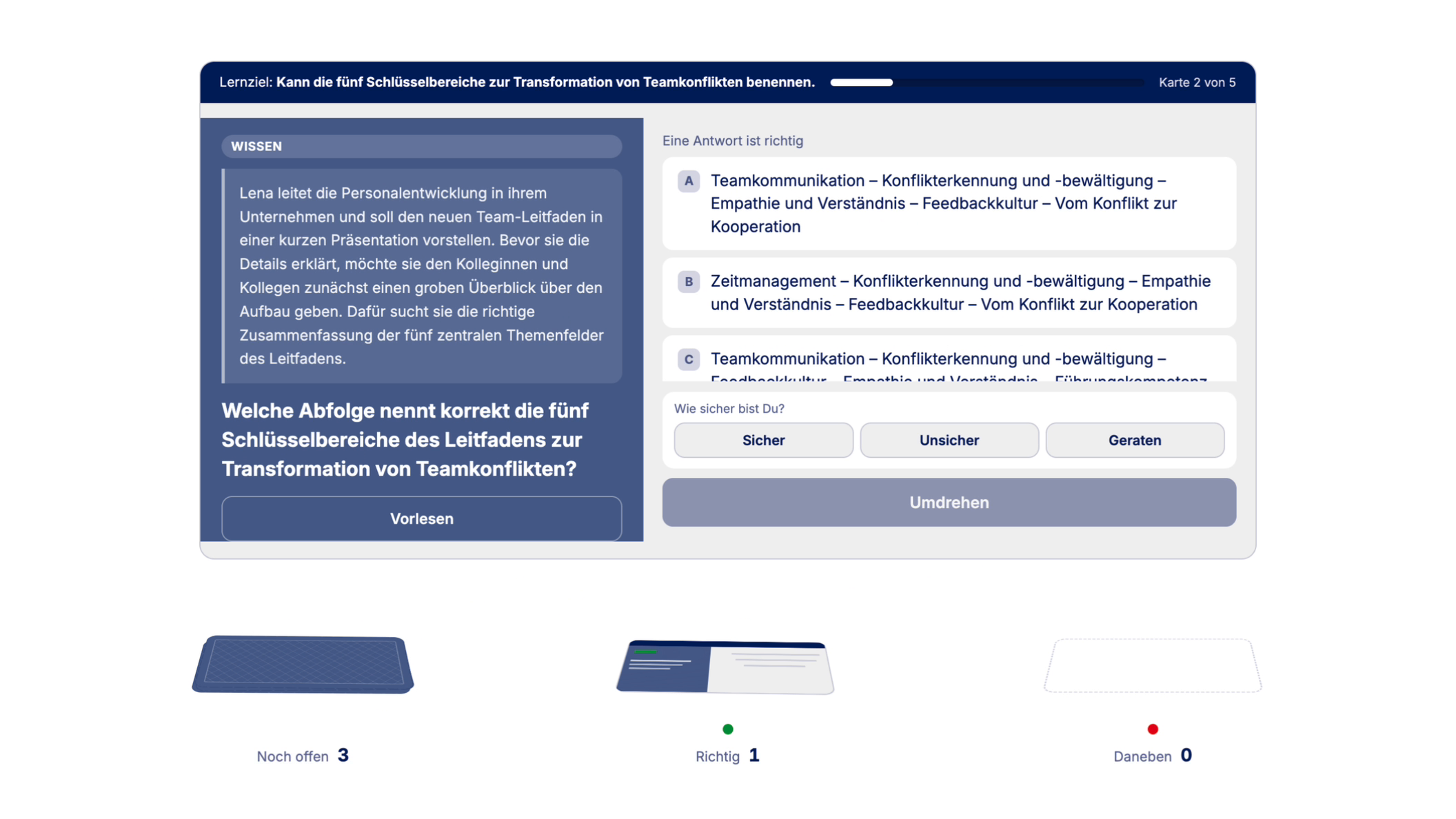
Task: Click the question 'Welche Abfolge nennt korrekt'
Action: [405, 440]
